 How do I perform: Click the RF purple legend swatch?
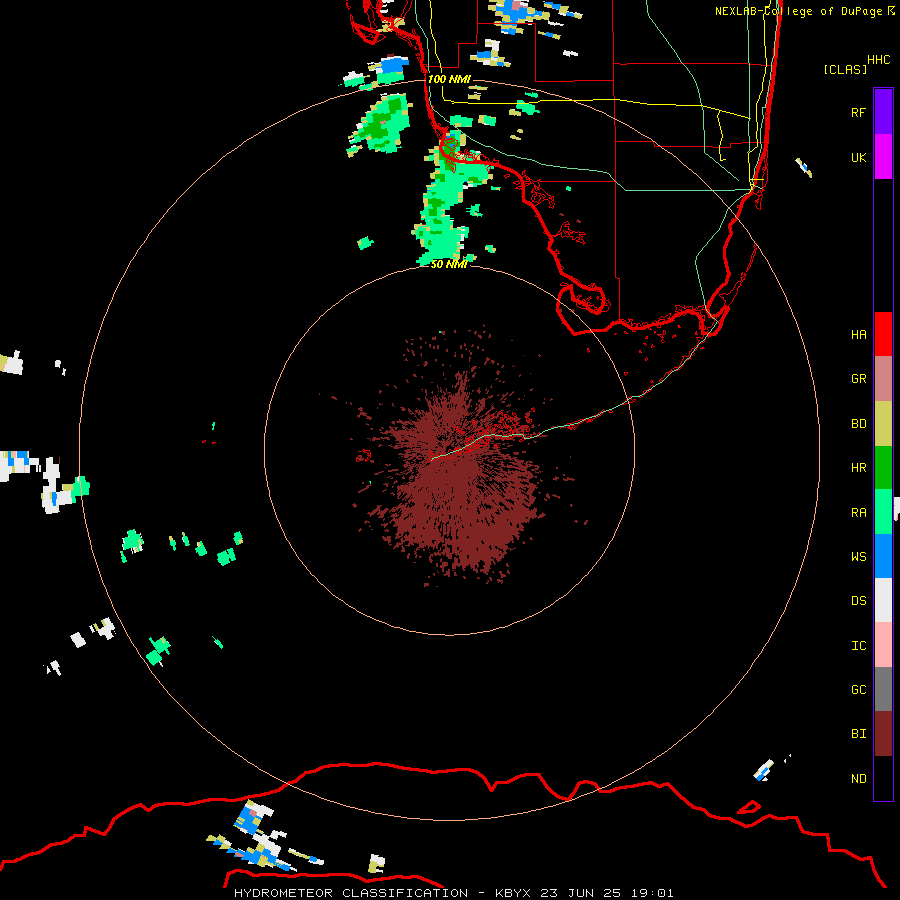point(883,112)
